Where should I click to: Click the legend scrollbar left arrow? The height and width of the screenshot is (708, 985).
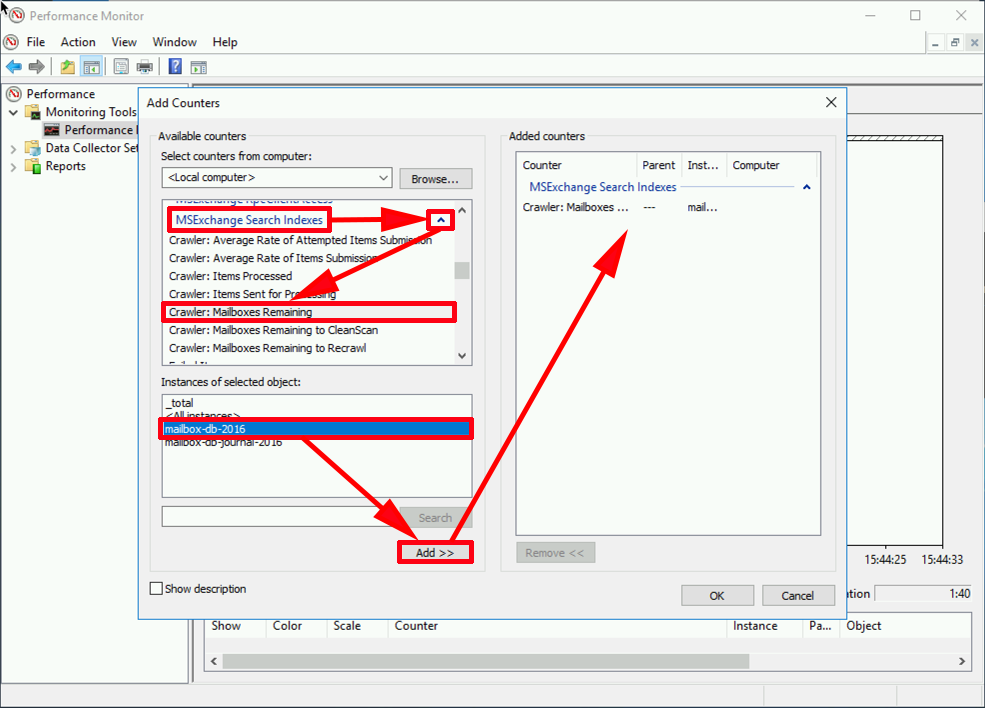tap(214, 661)
